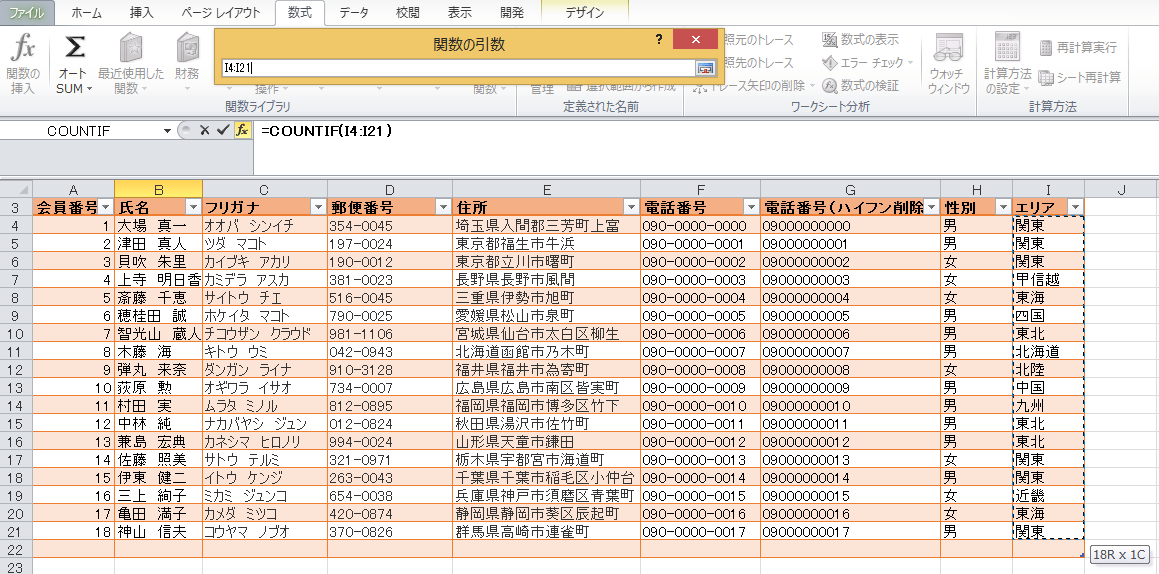1159x574 pixels.
Task: Click phone cell 090-0000-0009
Action: [x=700, y=387]
